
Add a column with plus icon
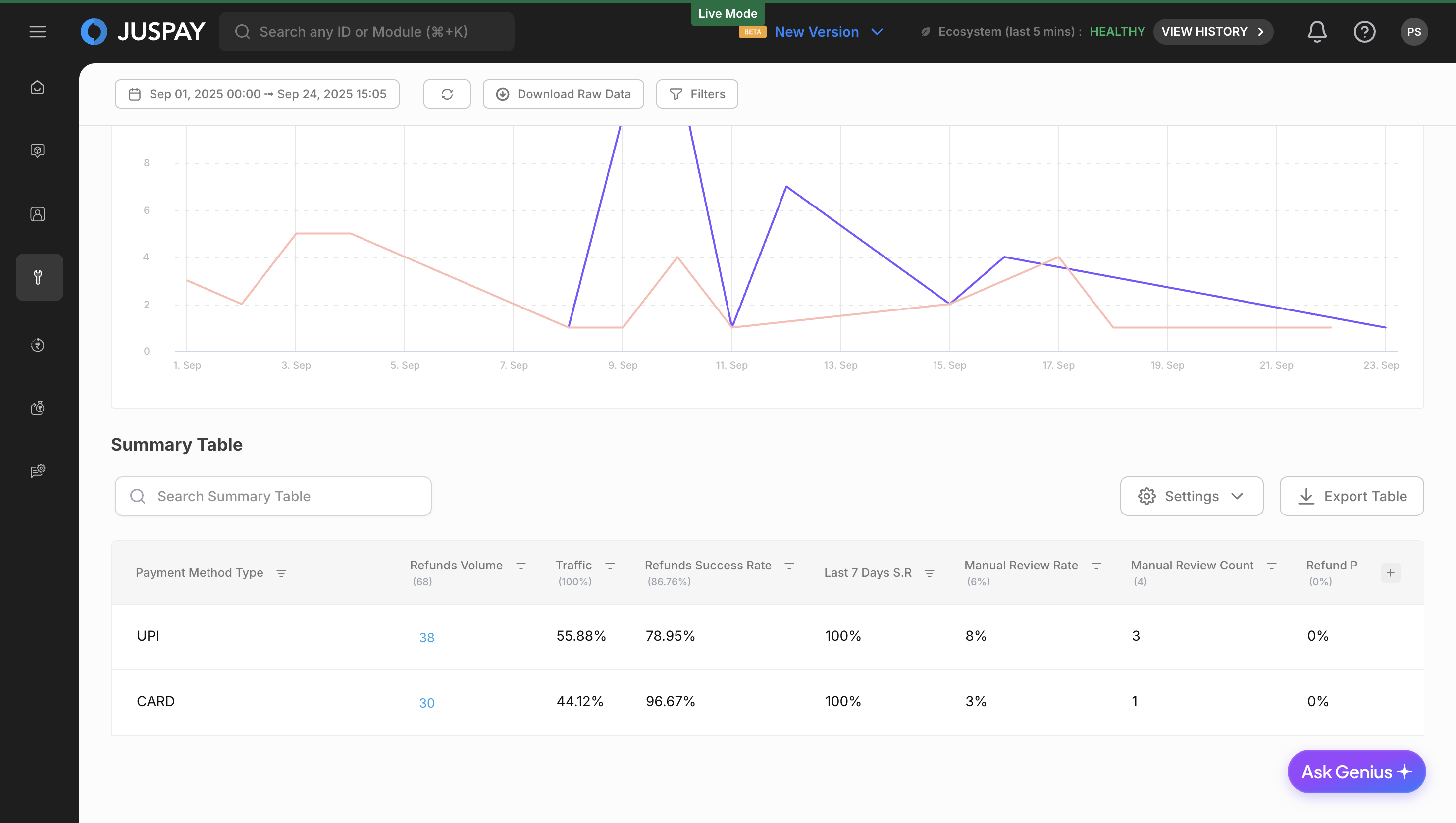click(1390, 572)
